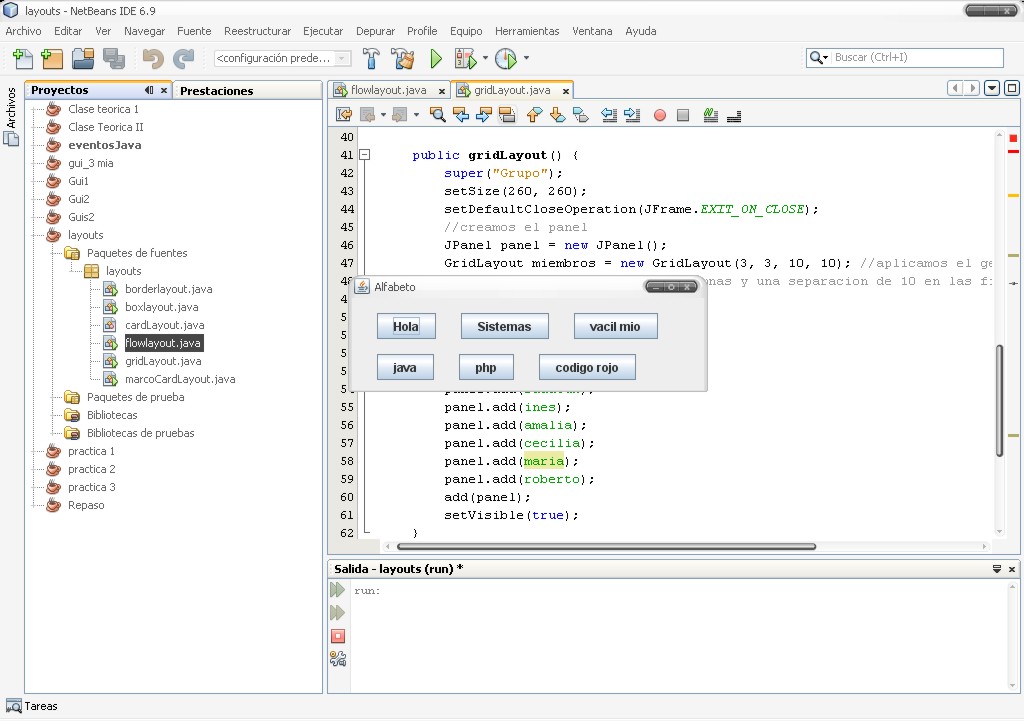Run the project with the green arrow
Viewport: 1024px width, 721px height.
coord(435,59)
